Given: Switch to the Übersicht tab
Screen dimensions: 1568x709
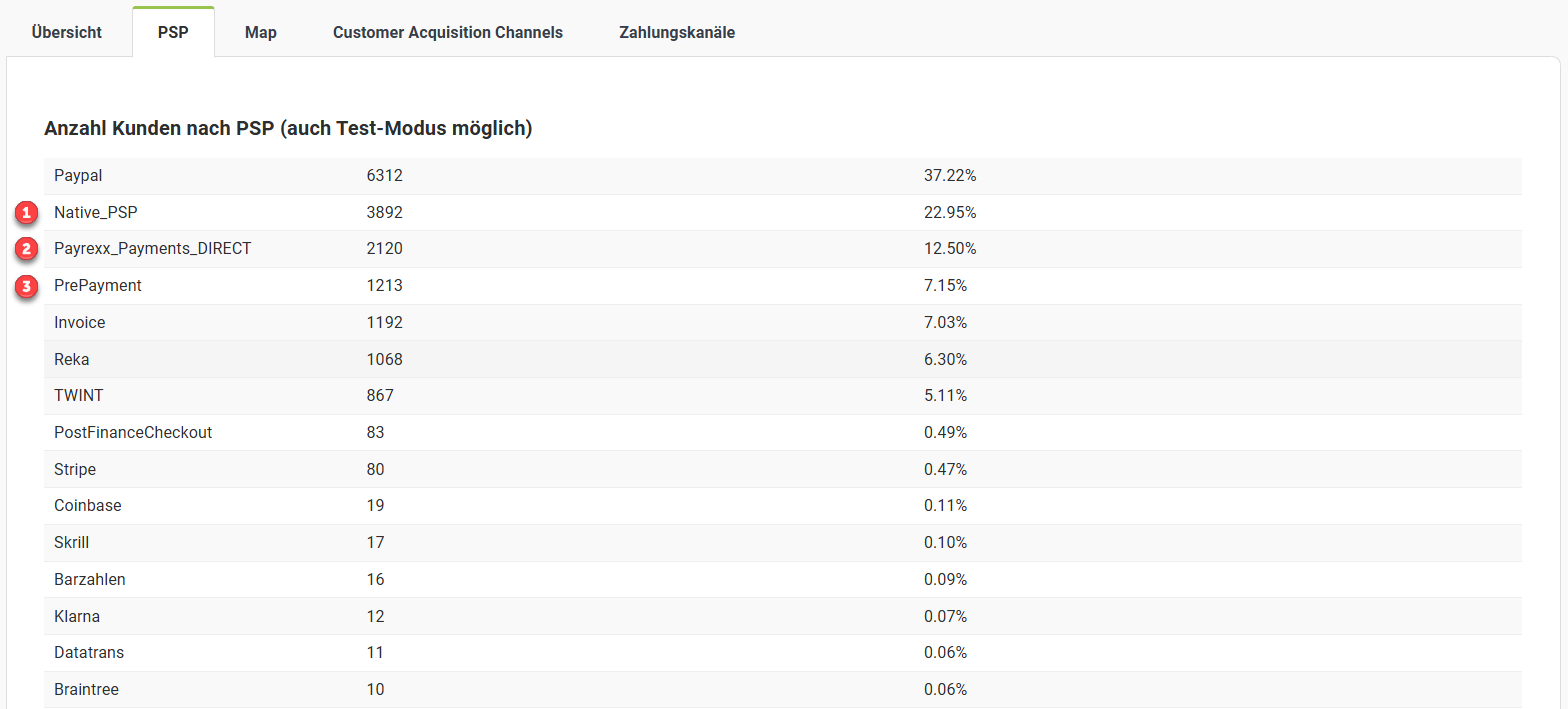Looking at the screenshot, I should (x=67, y=32).
